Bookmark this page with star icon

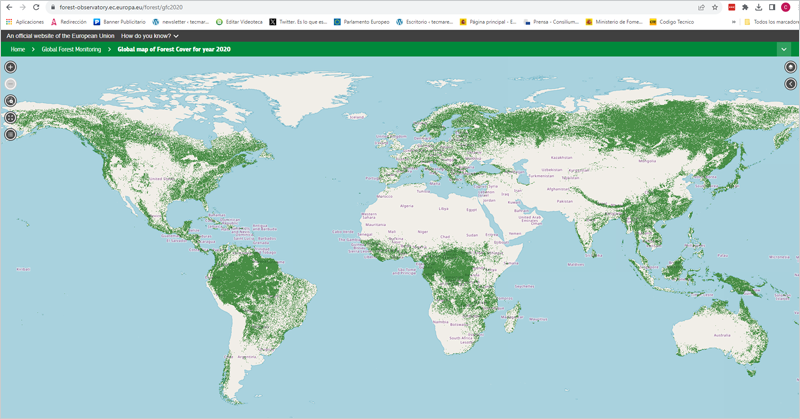(715, 7)
